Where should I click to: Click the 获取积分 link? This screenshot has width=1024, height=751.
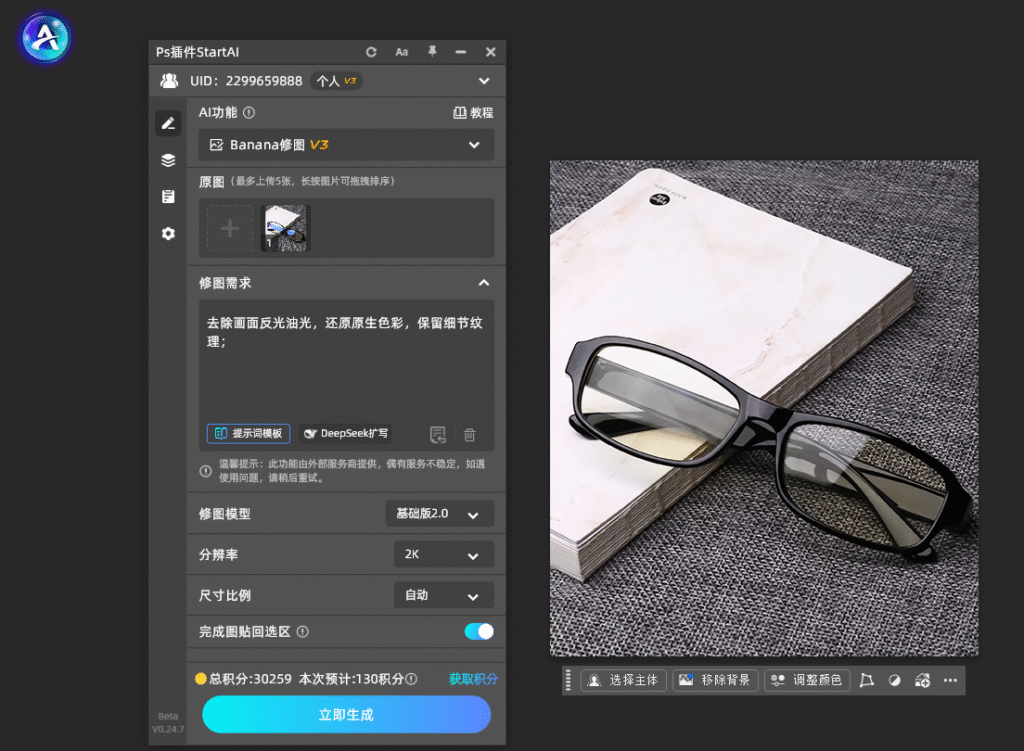pos(473,679)
